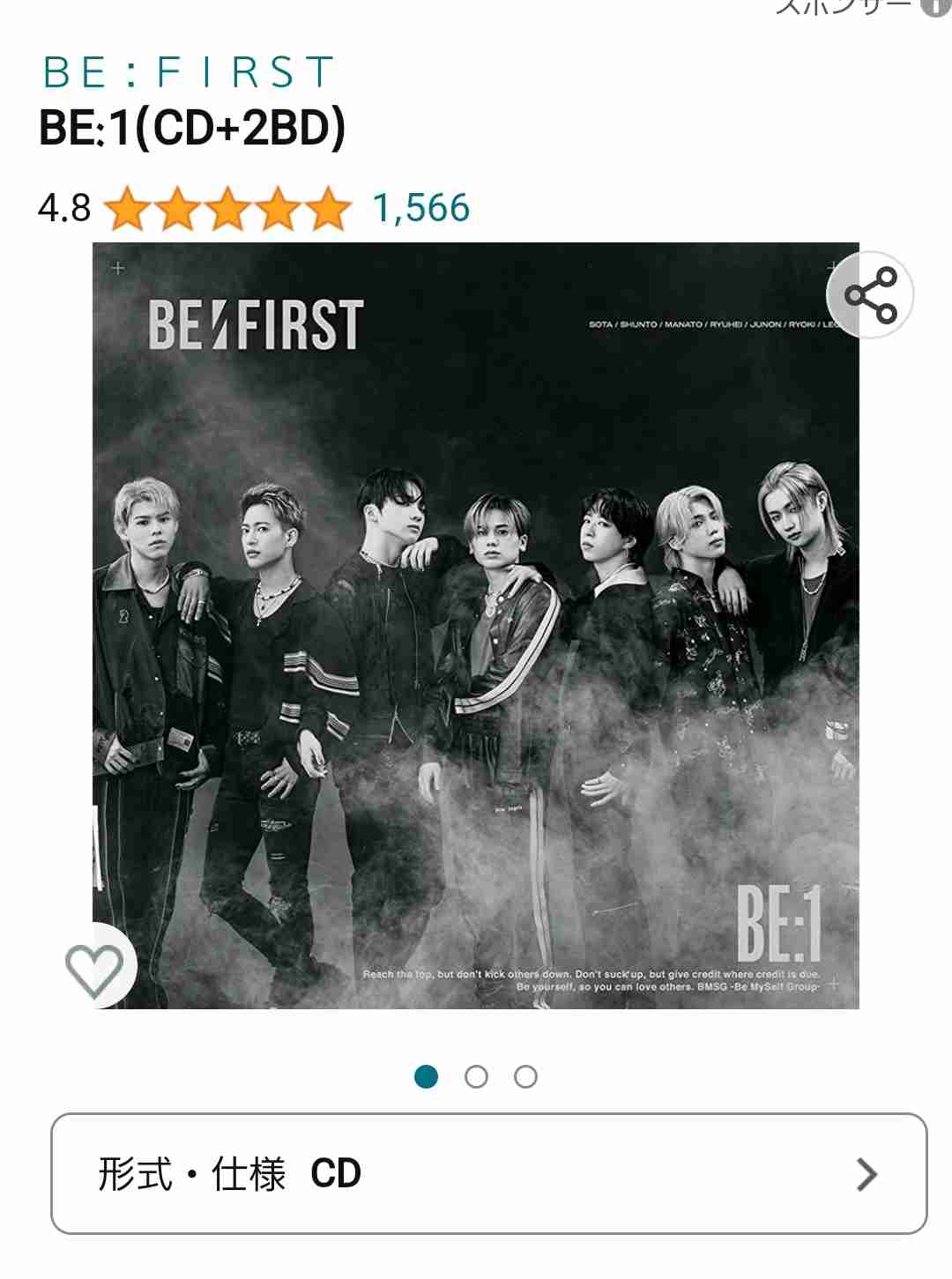Open the album cover group photo
Image resolution: width=952 pixels, height=1279 pixels.
coord(476,626)
